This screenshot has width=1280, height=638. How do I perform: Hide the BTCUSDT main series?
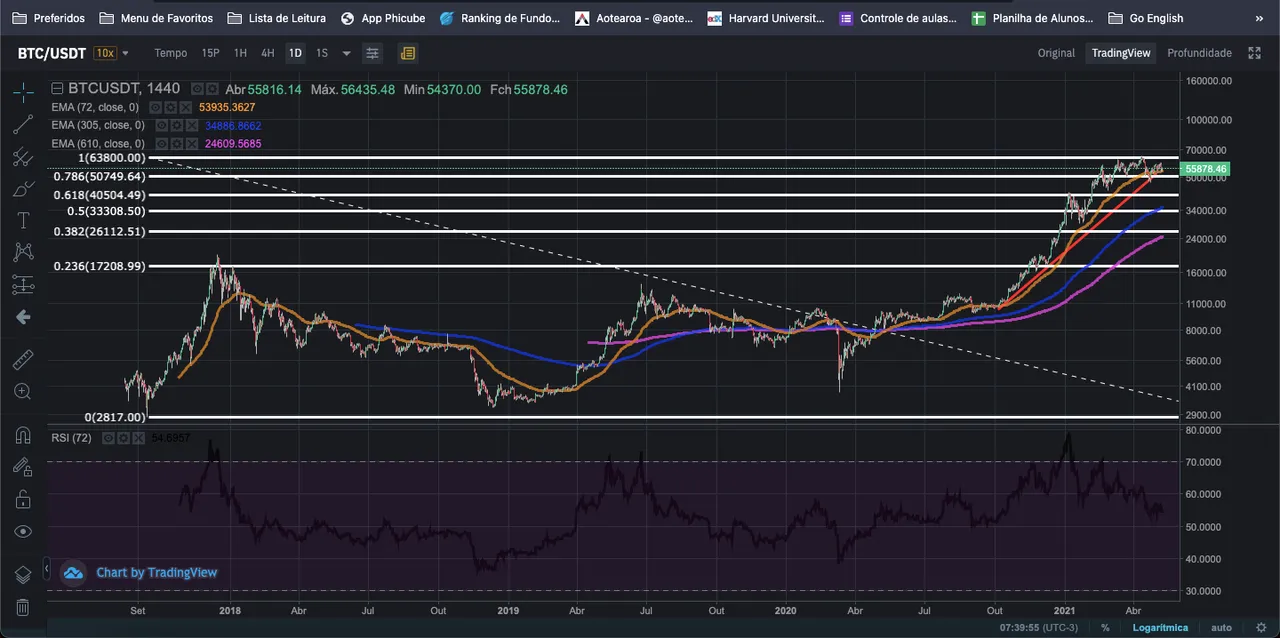coord(198,89)
